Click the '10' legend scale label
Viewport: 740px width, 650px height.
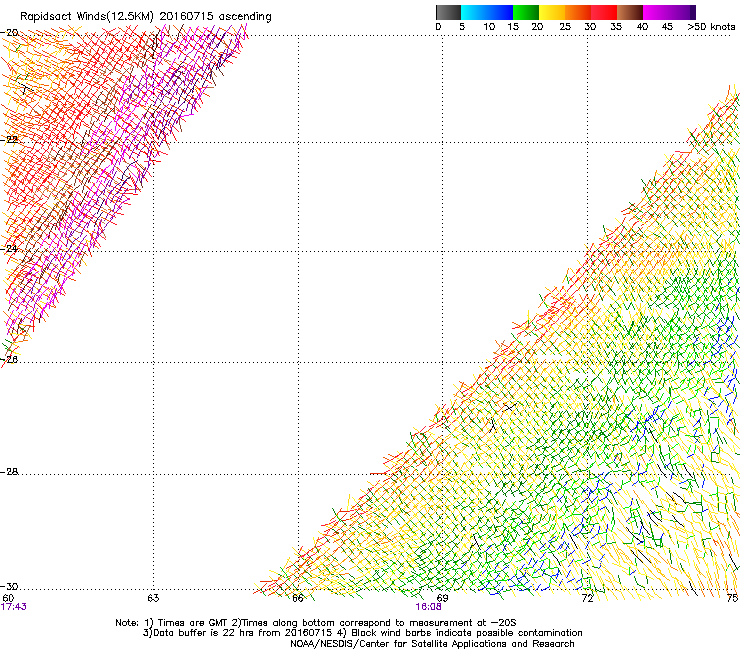click(489, 27)
